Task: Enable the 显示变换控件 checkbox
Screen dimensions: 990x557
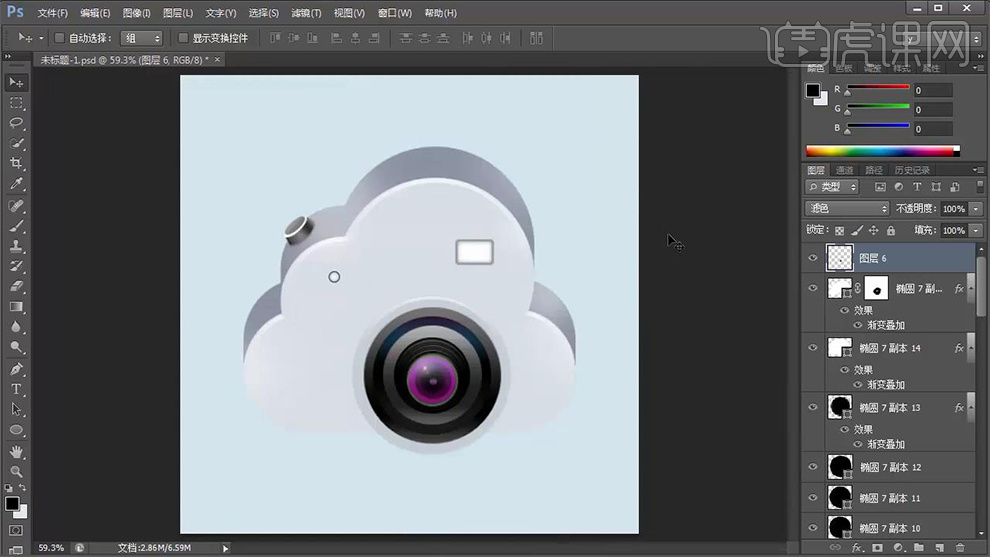Action: (x=183, y=38)
